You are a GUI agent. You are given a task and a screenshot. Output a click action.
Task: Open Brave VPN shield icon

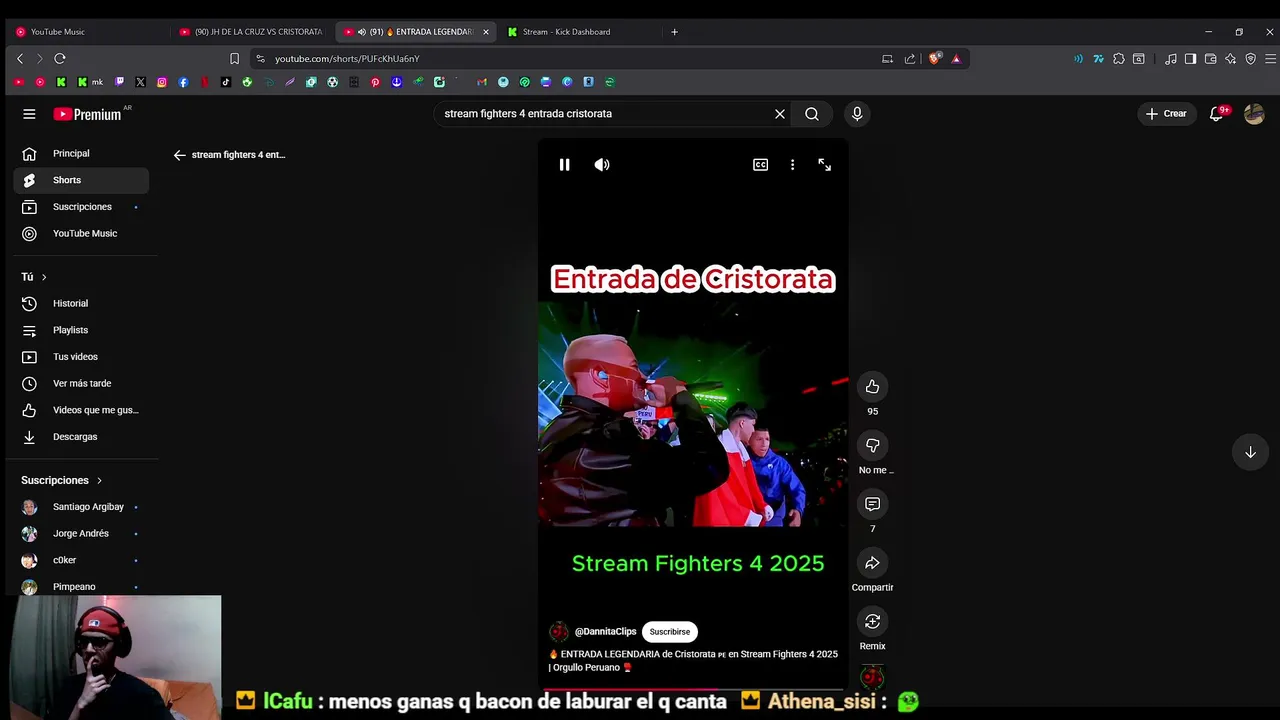tap(1250, 59)
